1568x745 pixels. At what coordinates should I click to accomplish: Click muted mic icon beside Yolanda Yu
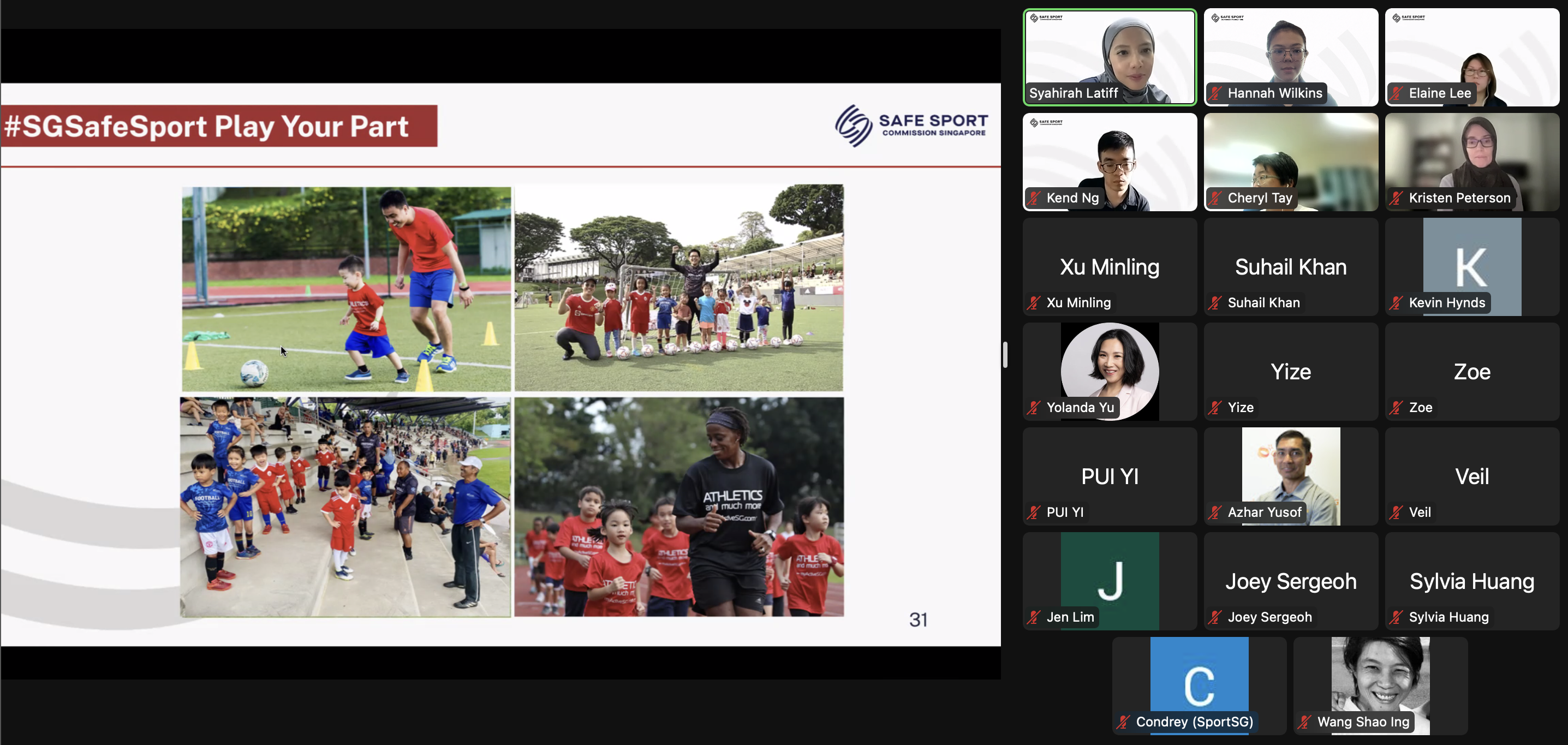1034,407
